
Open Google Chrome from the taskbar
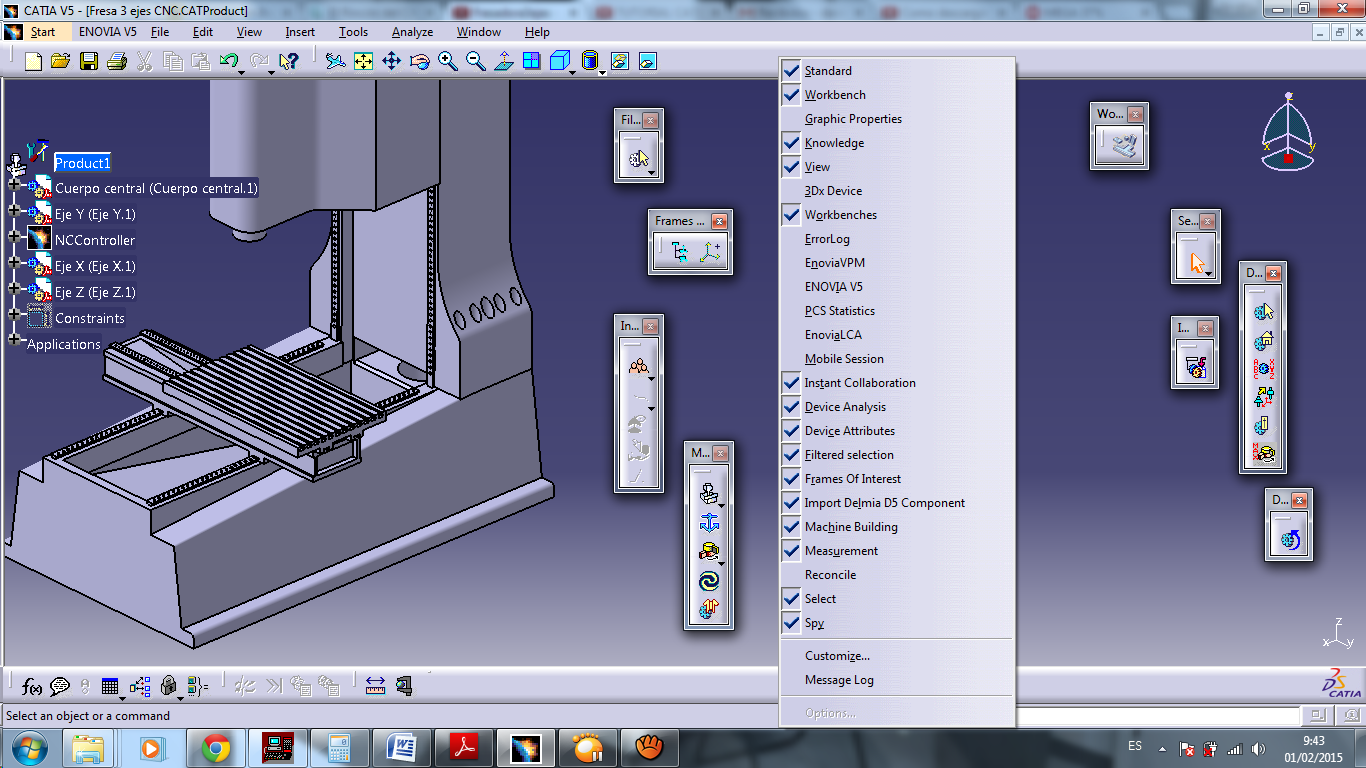click(x=216, y=747)
